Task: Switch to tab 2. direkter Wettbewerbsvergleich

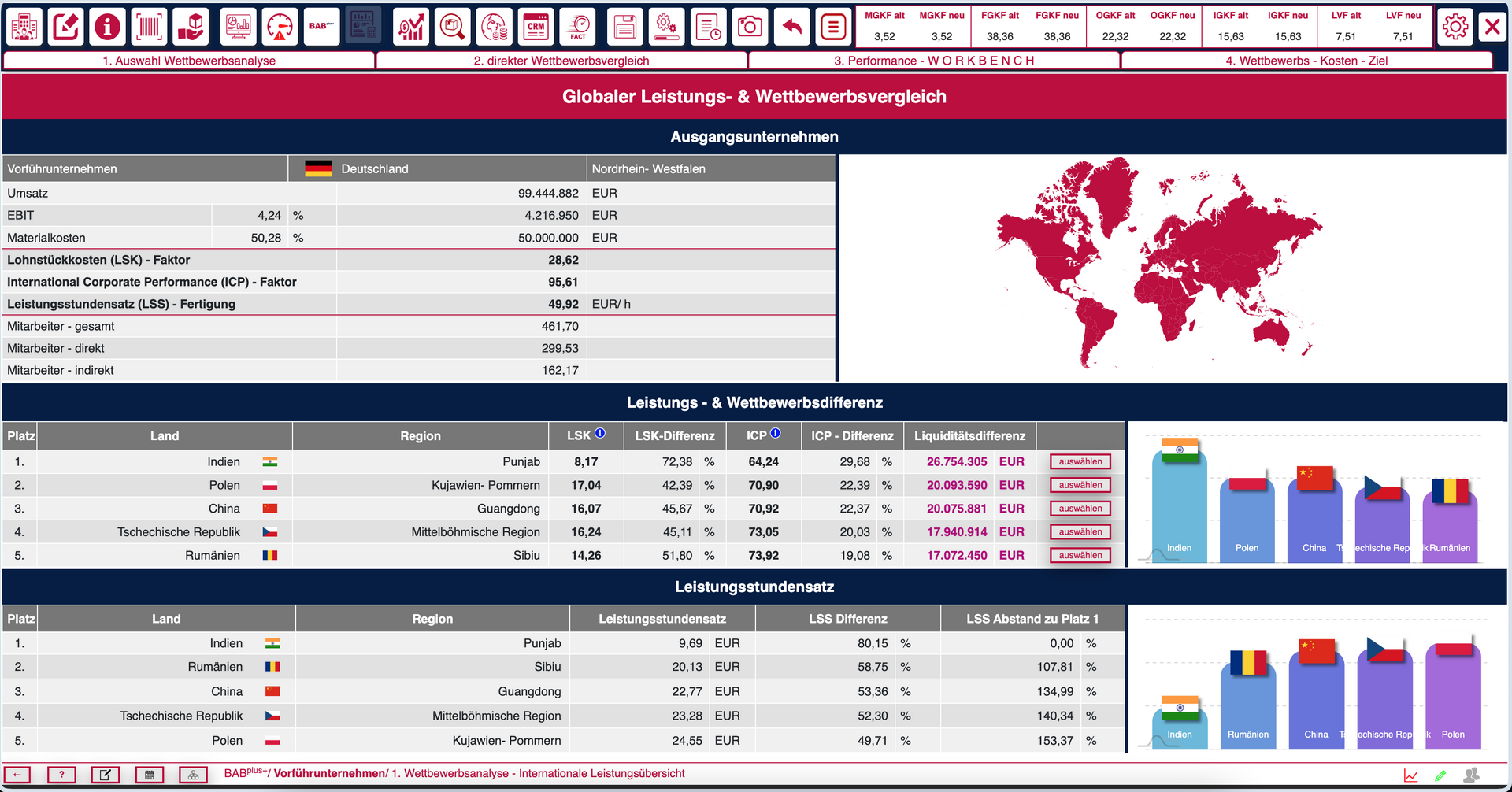Action: 561,61
